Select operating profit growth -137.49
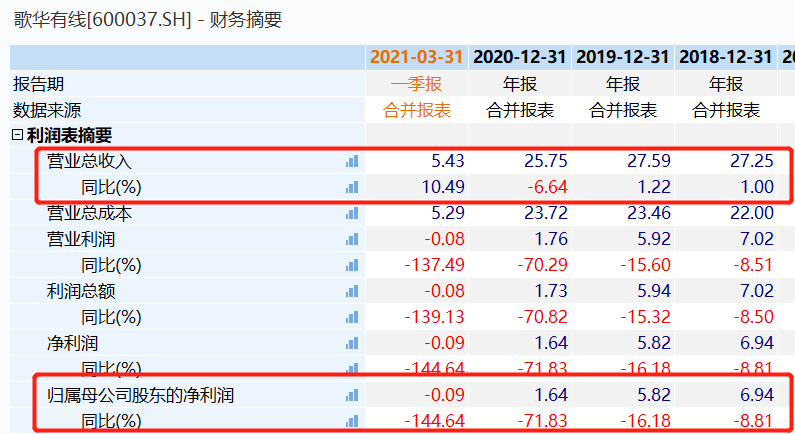The height and width of the screenshot is (434, 795). click(x=435, y=265)
